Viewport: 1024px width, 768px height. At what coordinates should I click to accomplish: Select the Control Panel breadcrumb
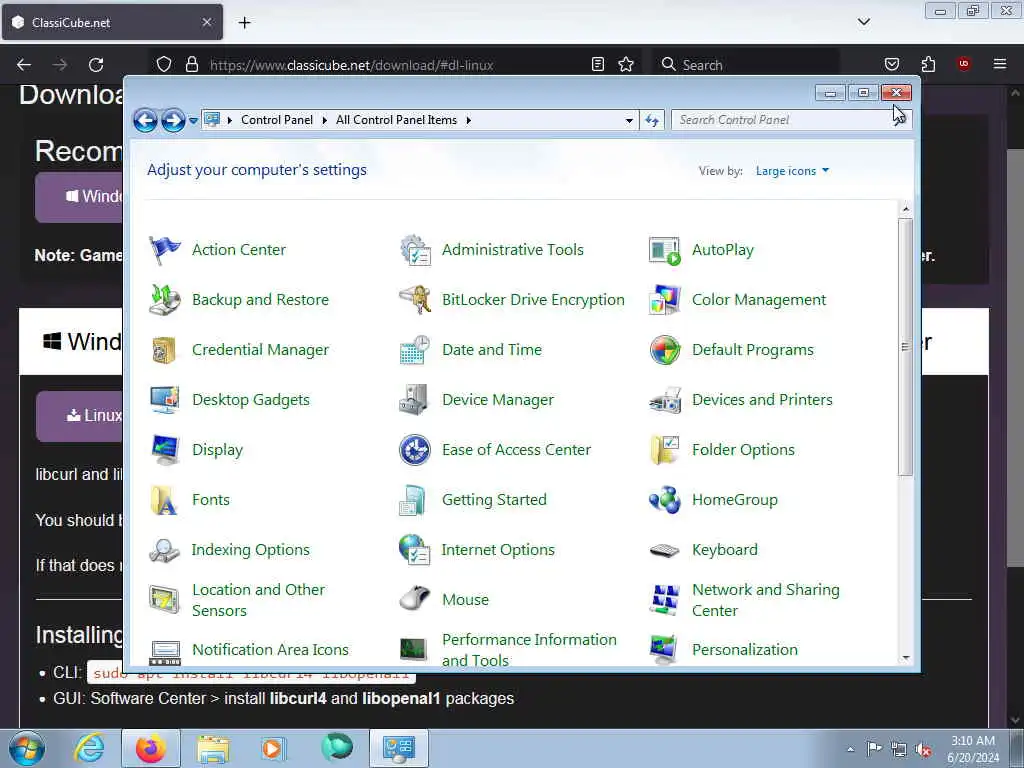[x=277, y=120]
